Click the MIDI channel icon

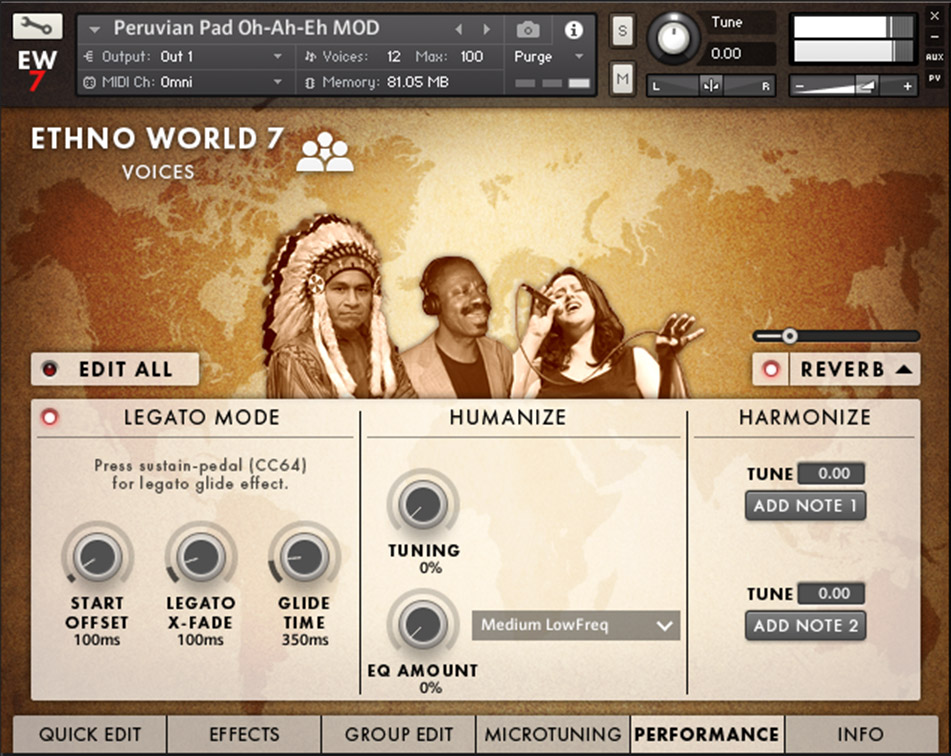click(x=89, y=82)
